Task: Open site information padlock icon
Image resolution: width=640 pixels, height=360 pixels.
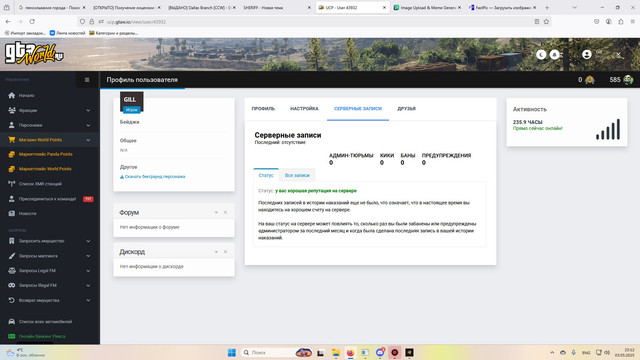Action: click(x=91, y=22)
